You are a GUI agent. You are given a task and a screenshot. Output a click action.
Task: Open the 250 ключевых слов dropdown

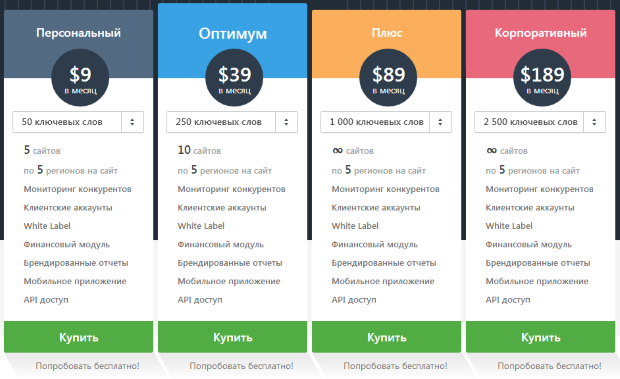tap(232, 122)
